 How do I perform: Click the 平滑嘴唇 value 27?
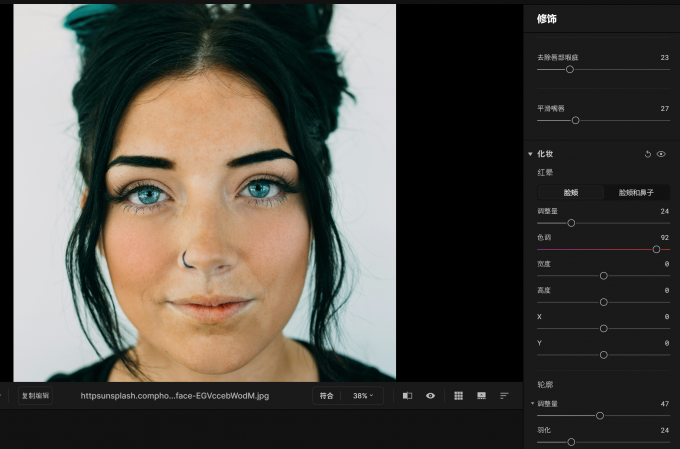(x=665, y=108)
